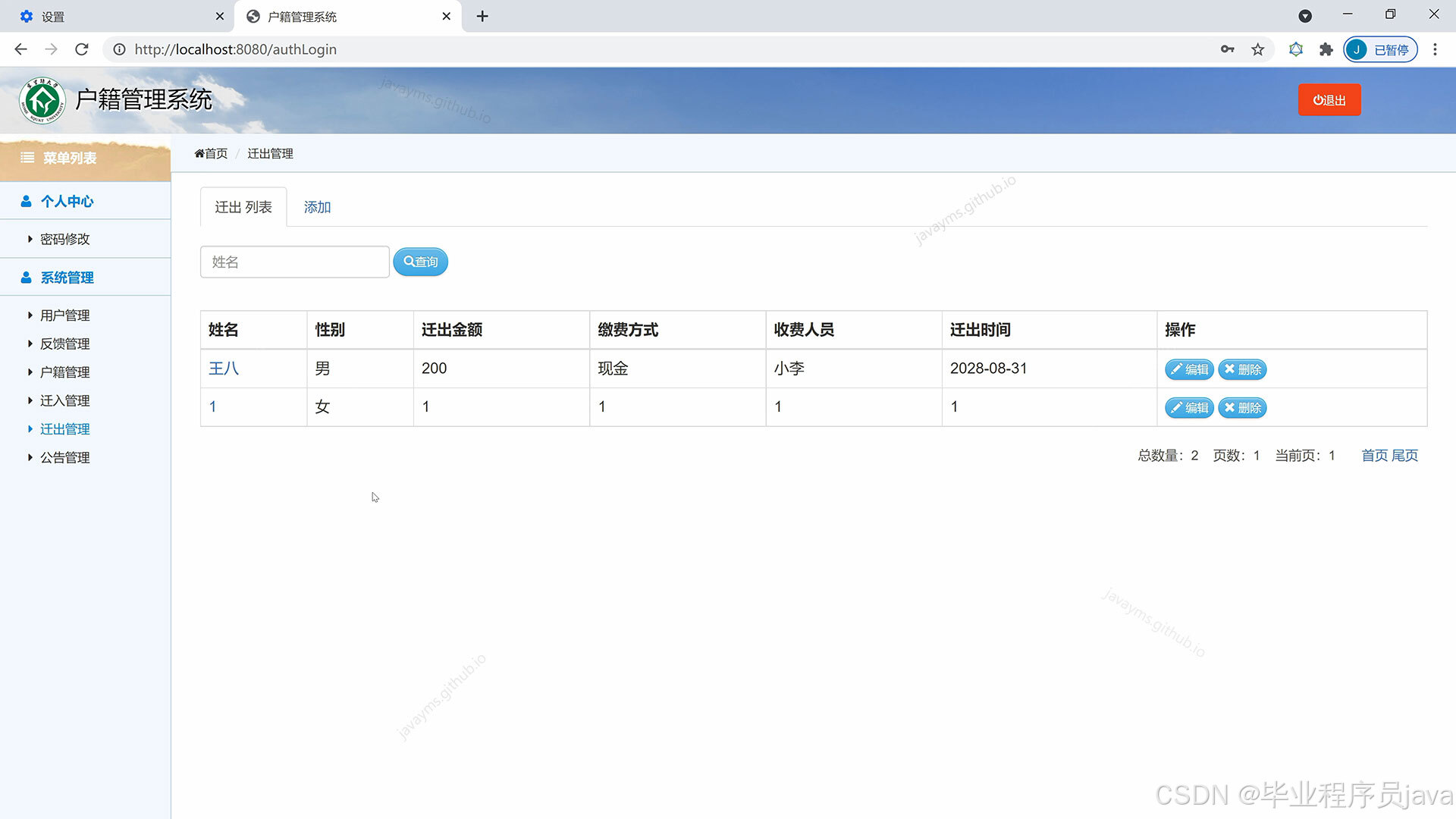Image resolution: width=1456 pixels, height=819 pixels.
Task: Edit the record named 1
Action: pos(1189,408)
